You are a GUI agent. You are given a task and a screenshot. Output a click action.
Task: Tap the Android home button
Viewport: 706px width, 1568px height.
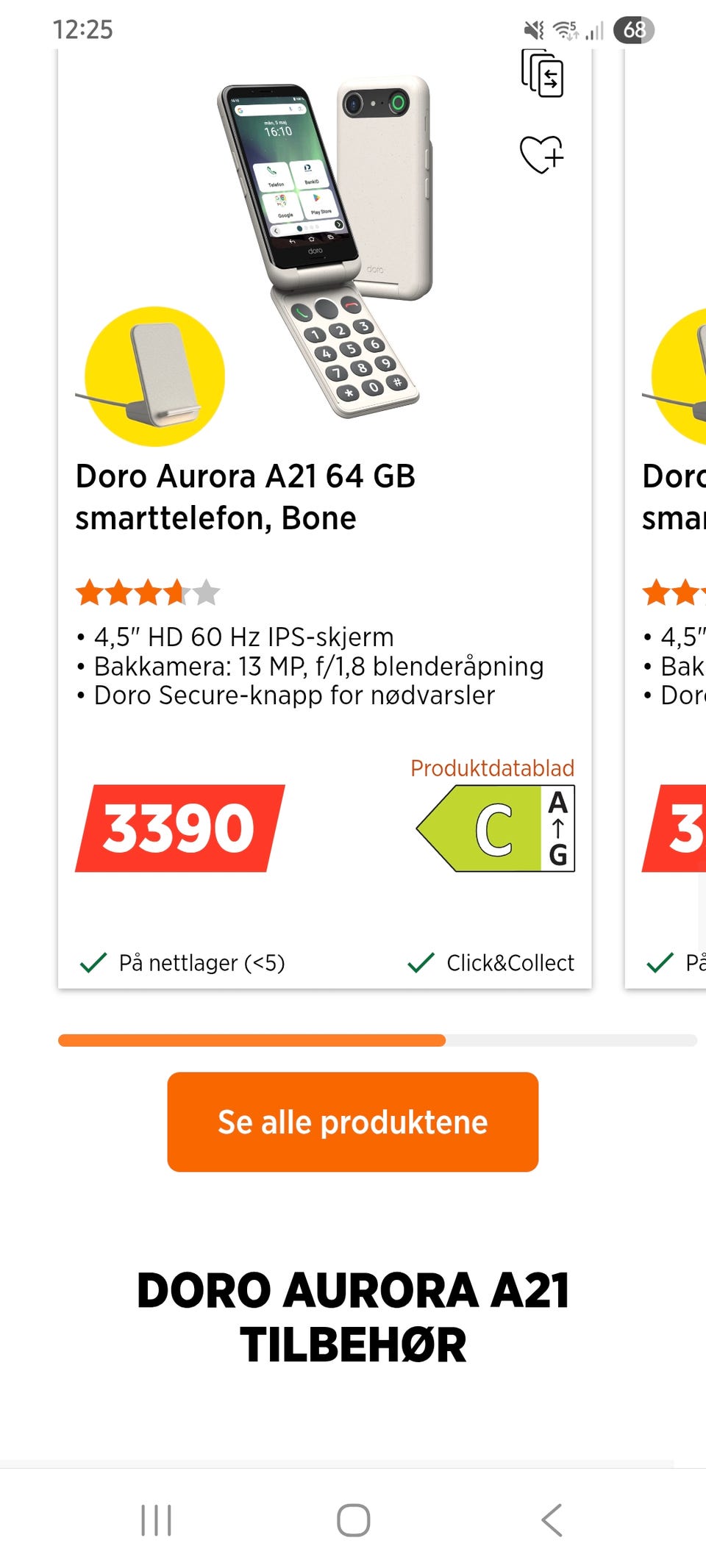click(x=353, y=1519)
